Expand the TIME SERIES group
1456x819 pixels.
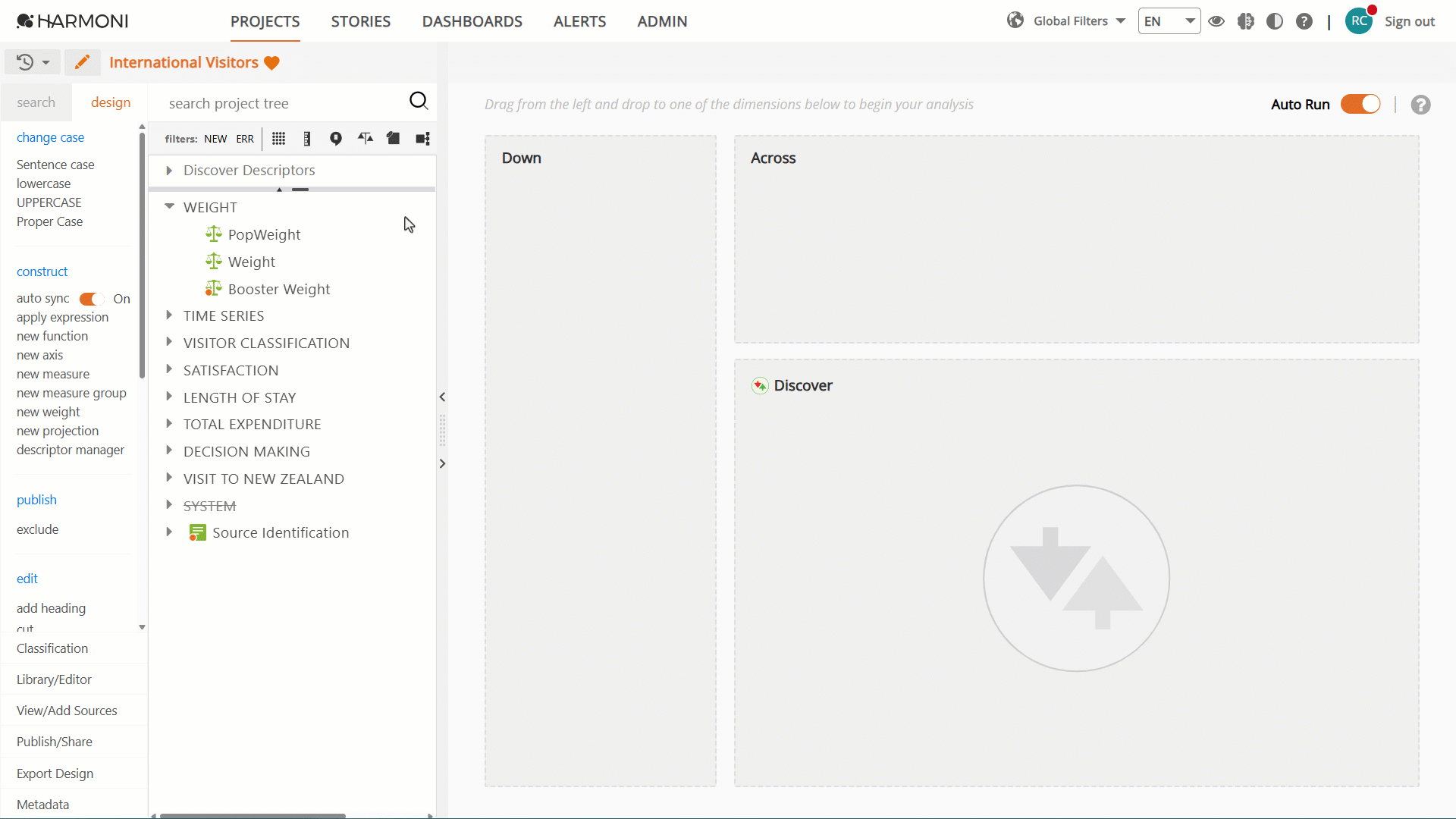pyautogui.click(x=169, y=315)
